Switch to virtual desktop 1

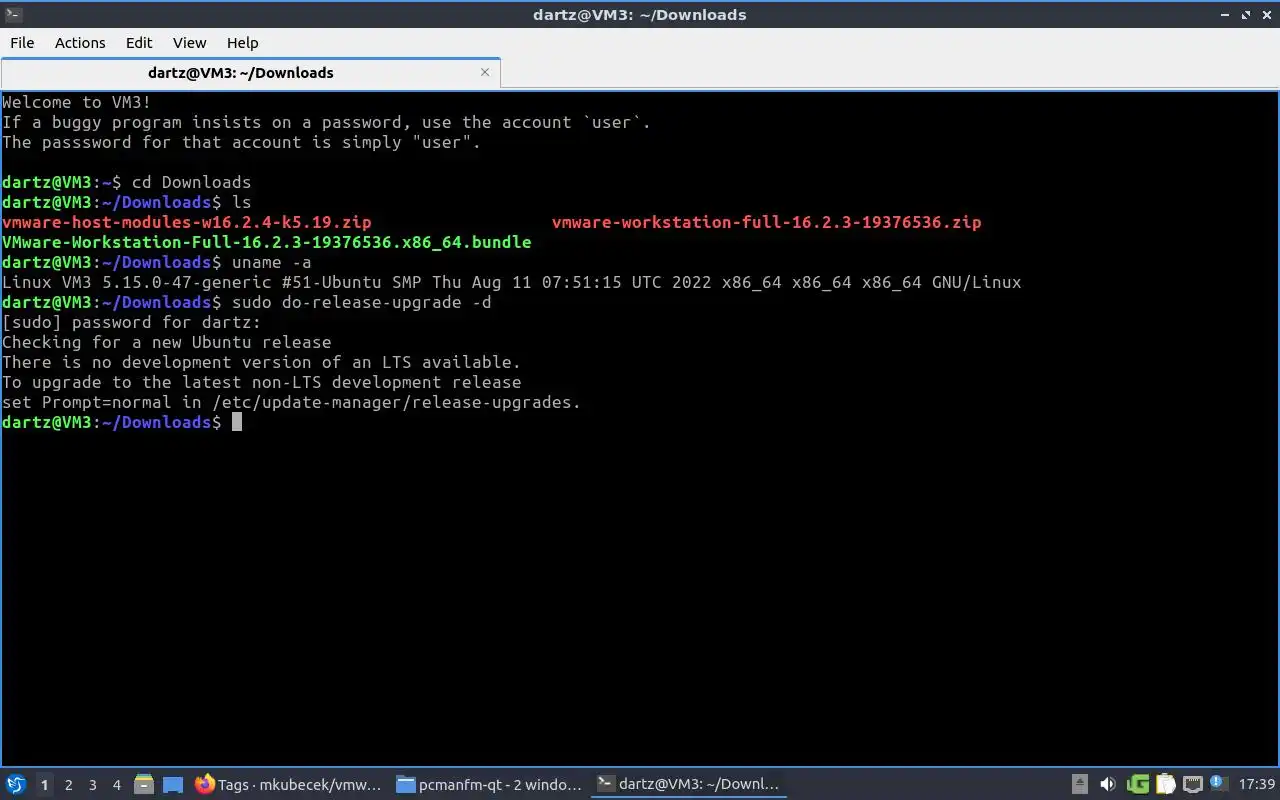pyautogui.click(x=44, y=785)
